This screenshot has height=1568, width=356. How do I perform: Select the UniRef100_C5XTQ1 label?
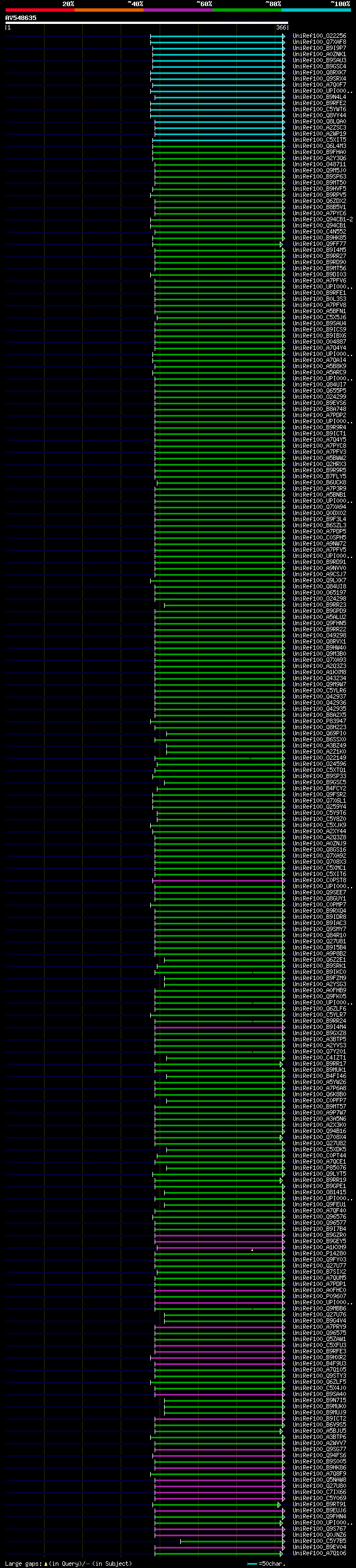[319, 770]
